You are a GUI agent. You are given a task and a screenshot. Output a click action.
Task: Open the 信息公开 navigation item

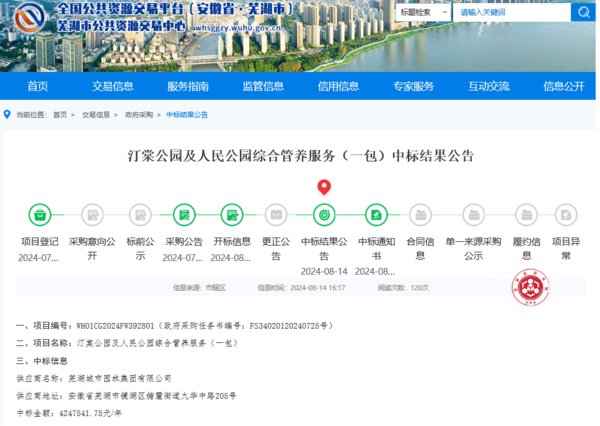[x=563, y=86]
